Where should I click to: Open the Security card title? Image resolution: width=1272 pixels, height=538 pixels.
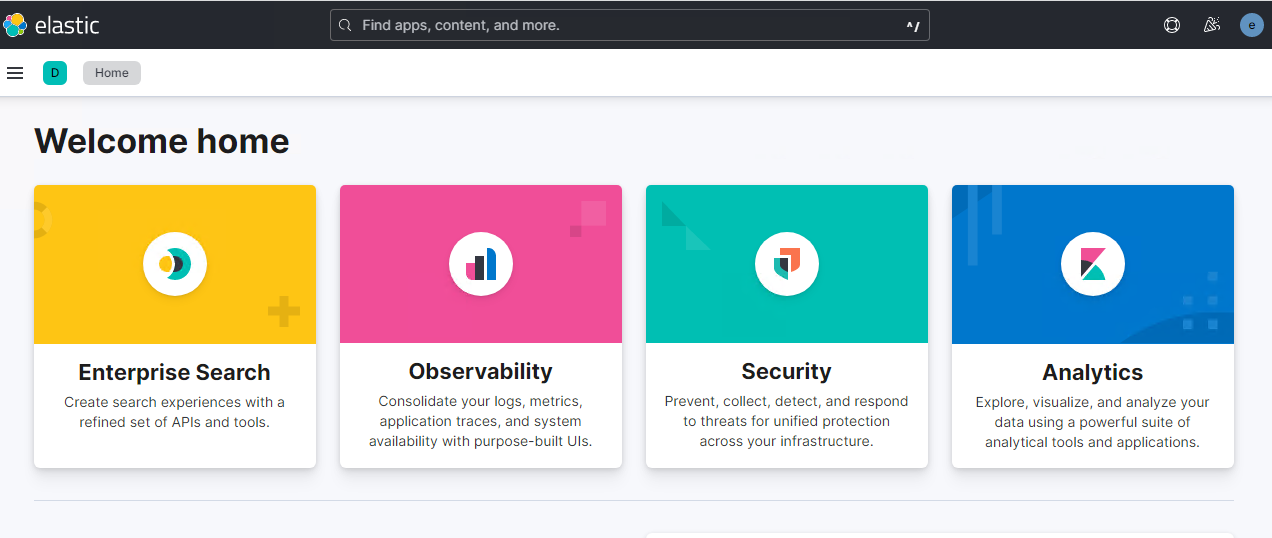point(787,371)
